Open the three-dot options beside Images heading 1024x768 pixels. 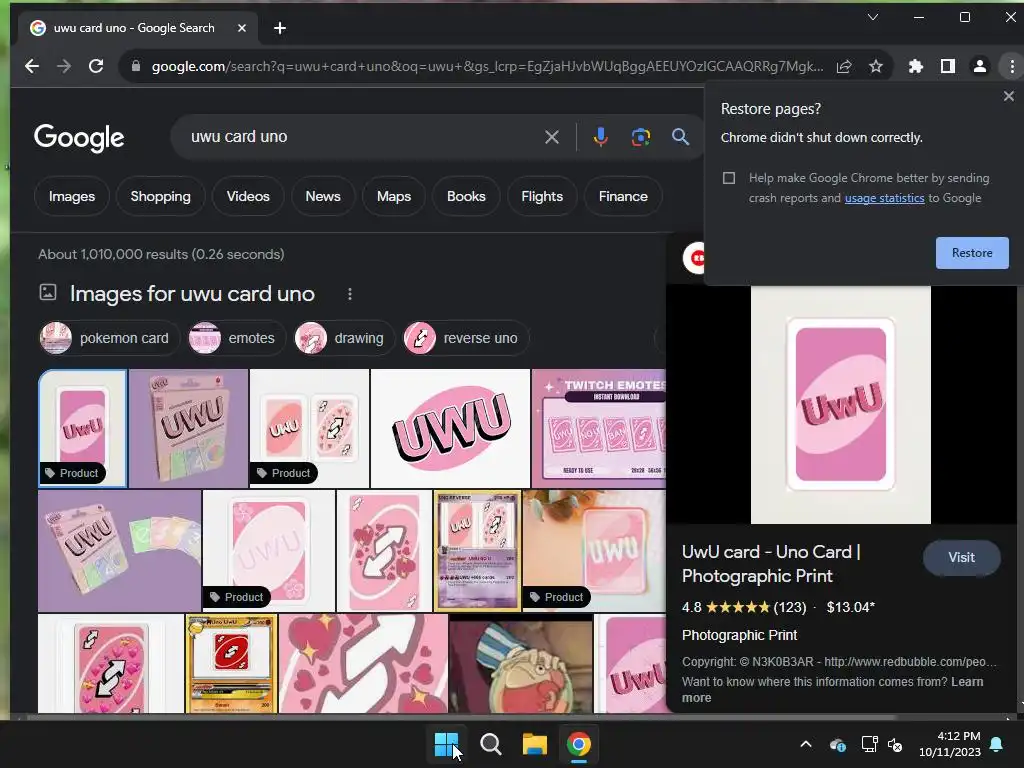click(350, 294)
